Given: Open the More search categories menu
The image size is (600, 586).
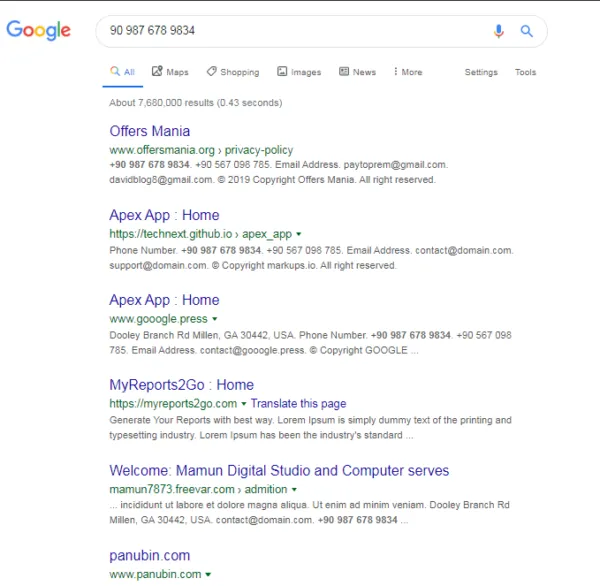Looking at the screenshot, I should coord(408,72).
